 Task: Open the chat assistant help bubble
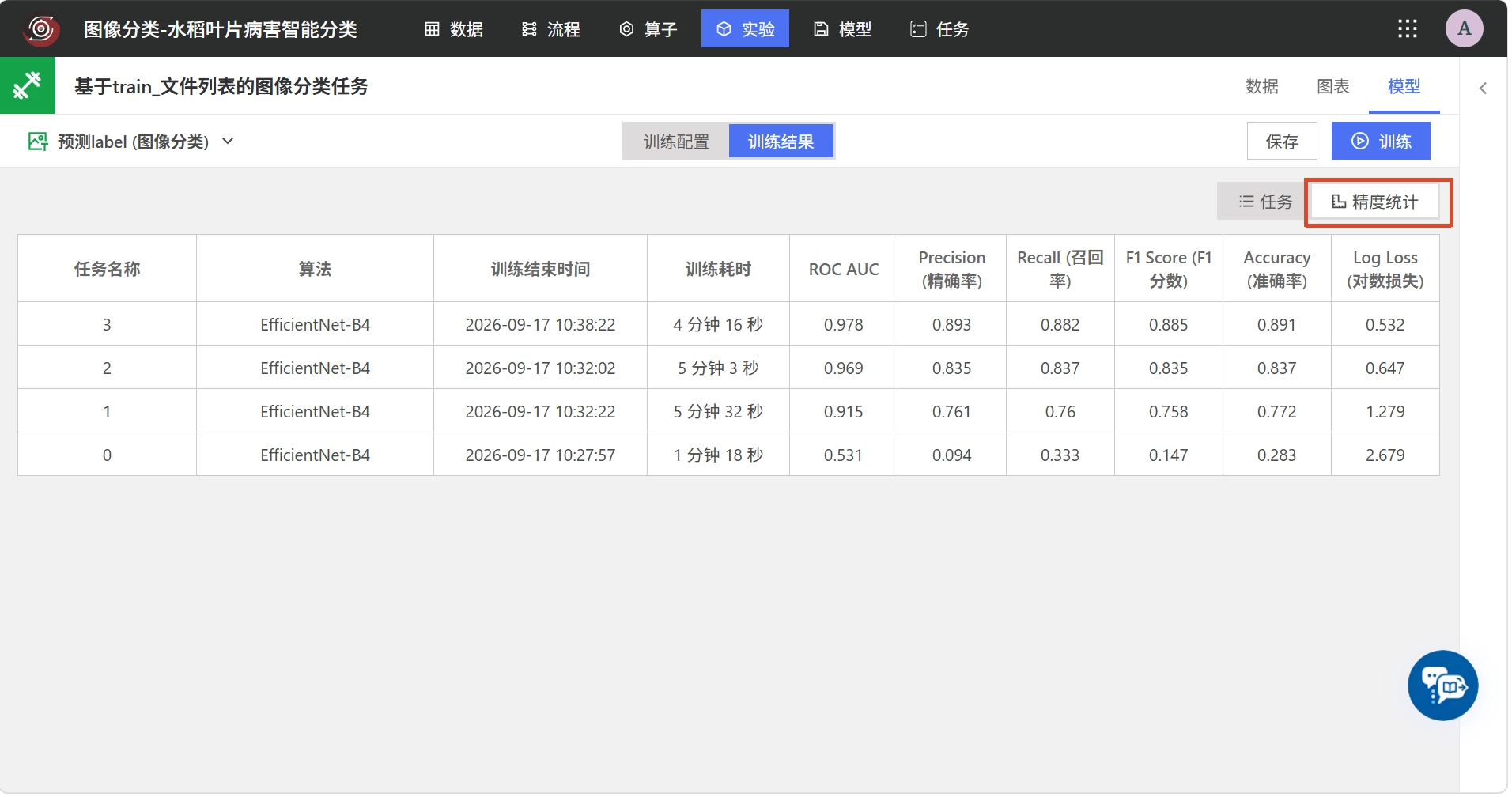[x=1443, y=686]
